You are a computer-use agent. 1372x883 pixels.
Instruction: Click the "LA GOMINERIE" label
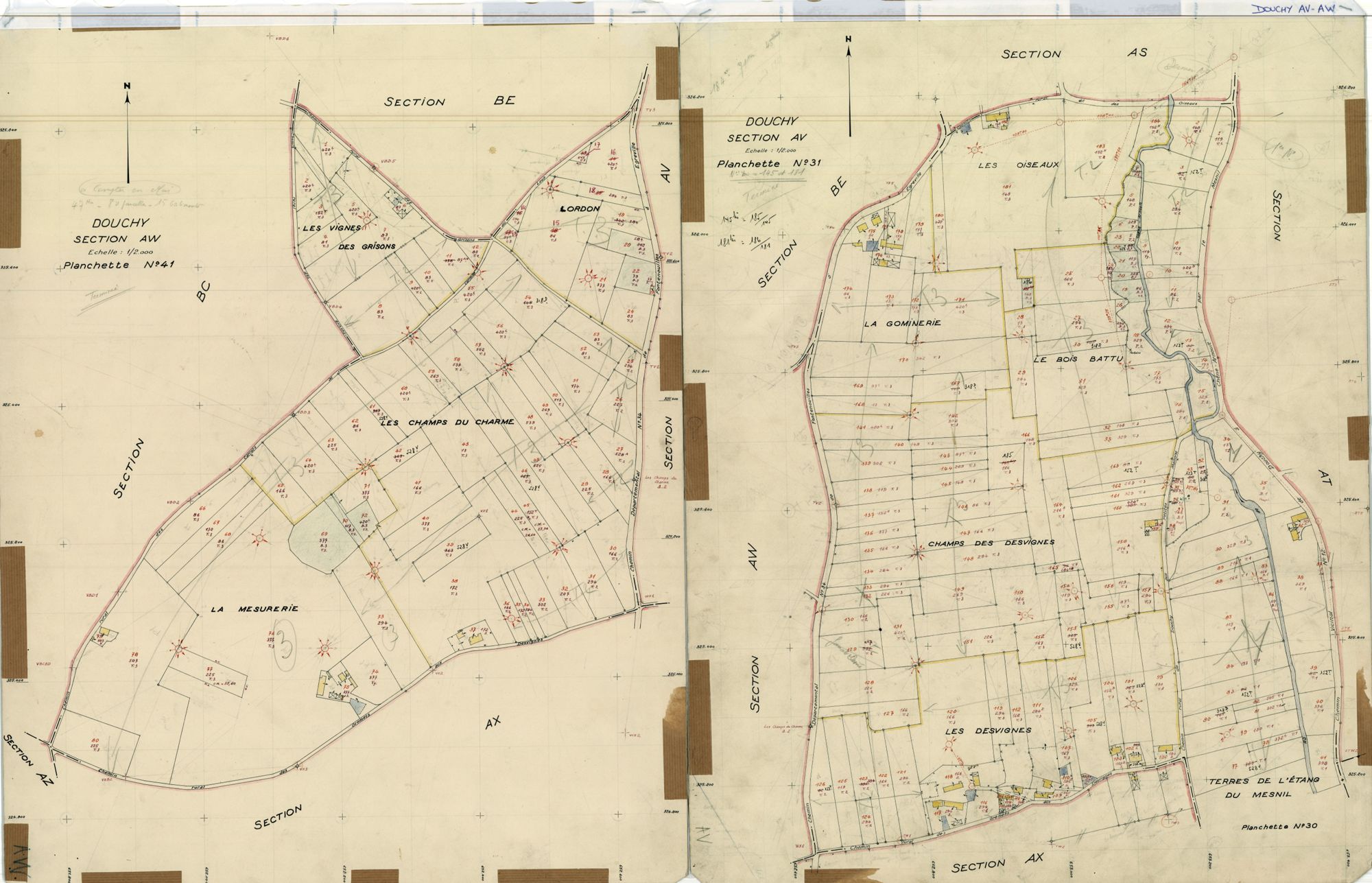point(903,323)
